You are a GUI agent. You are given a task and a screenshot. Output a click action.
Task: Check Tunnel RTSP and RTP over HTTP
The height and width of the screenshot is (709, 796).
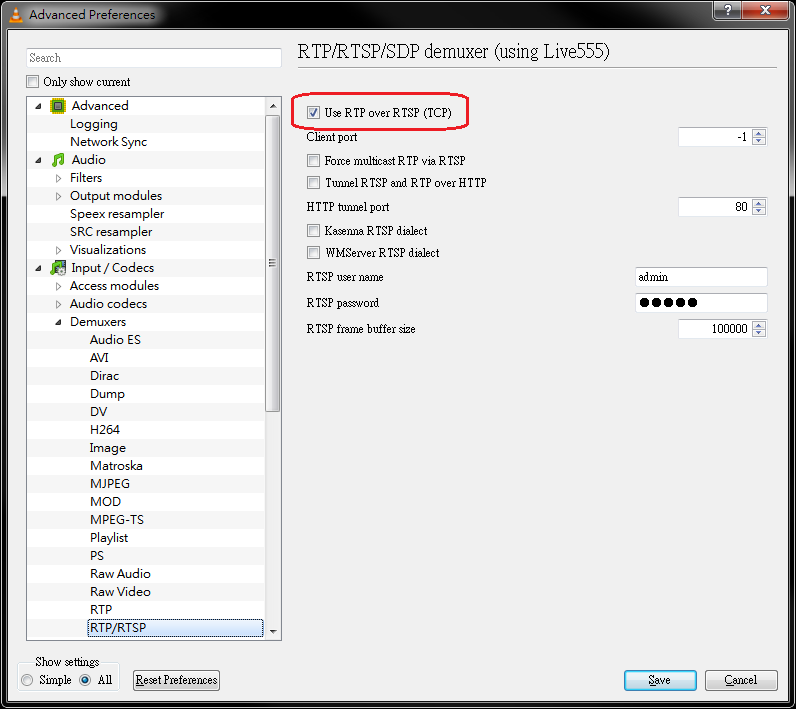[x=314, y=184]
